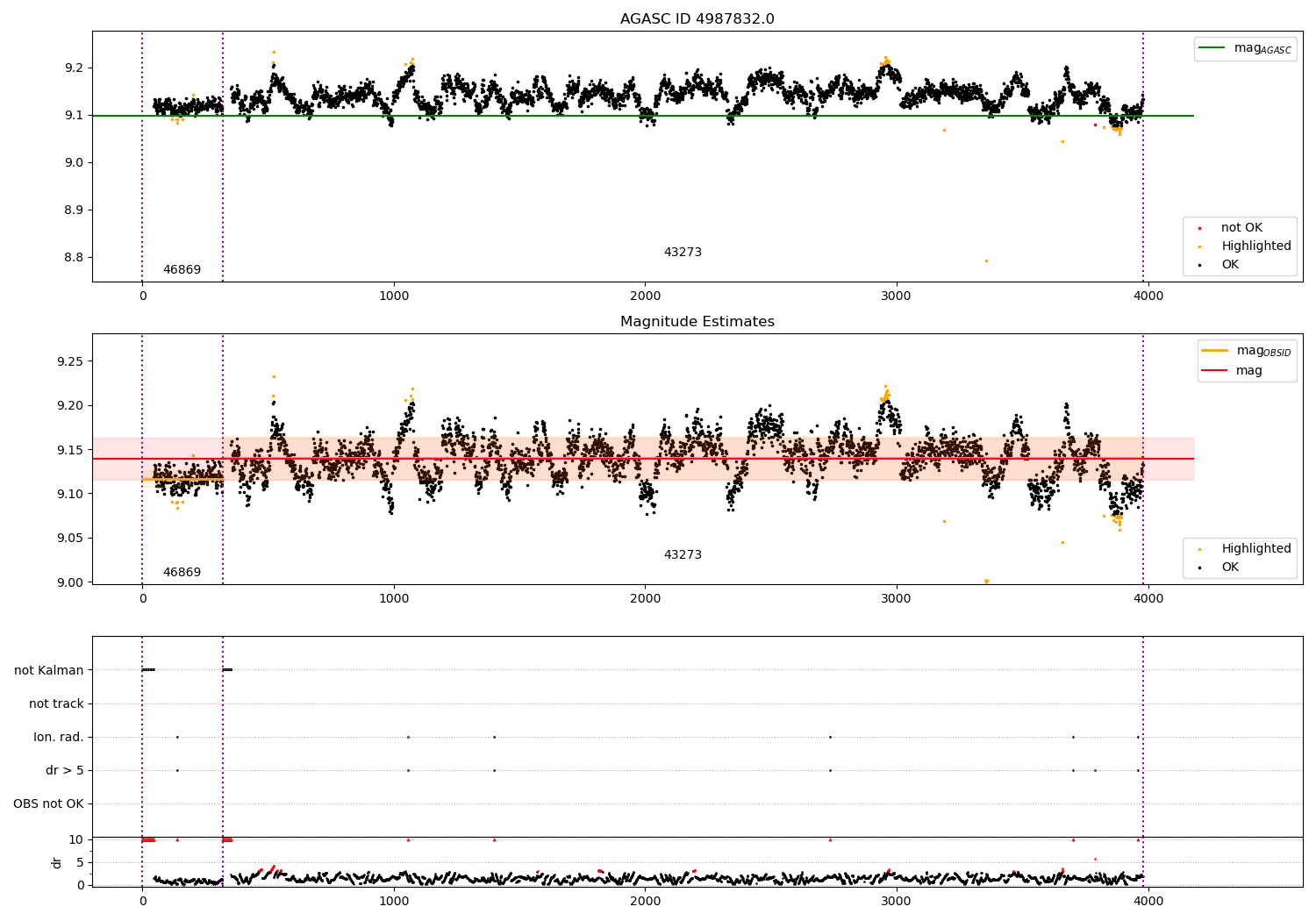Click the "Ion. rad." row label

pyautogui.click(x=59, y=737)
